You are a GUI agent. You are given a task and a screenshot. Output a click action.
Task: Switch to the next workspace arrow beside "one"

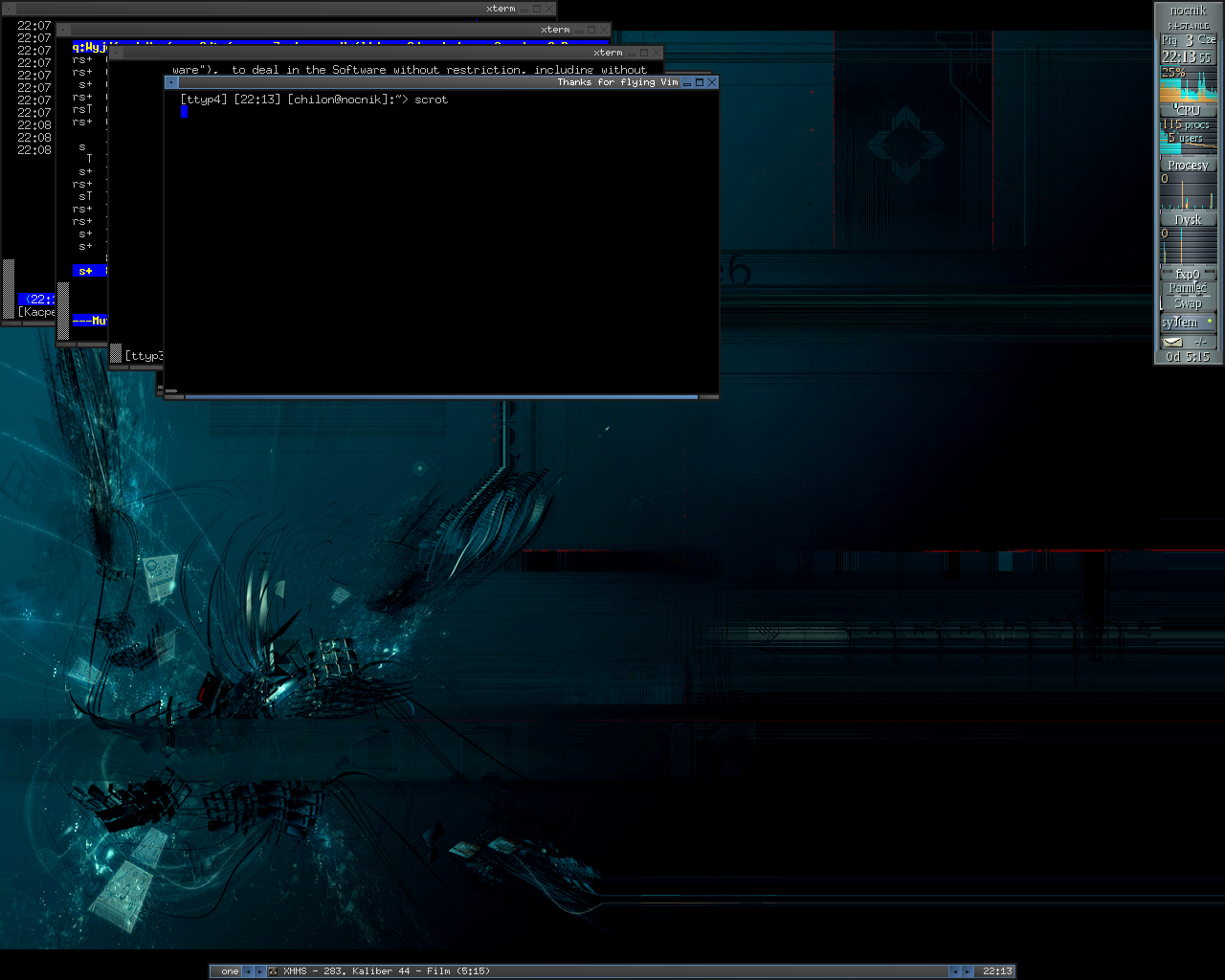click(x=259, y=971)
